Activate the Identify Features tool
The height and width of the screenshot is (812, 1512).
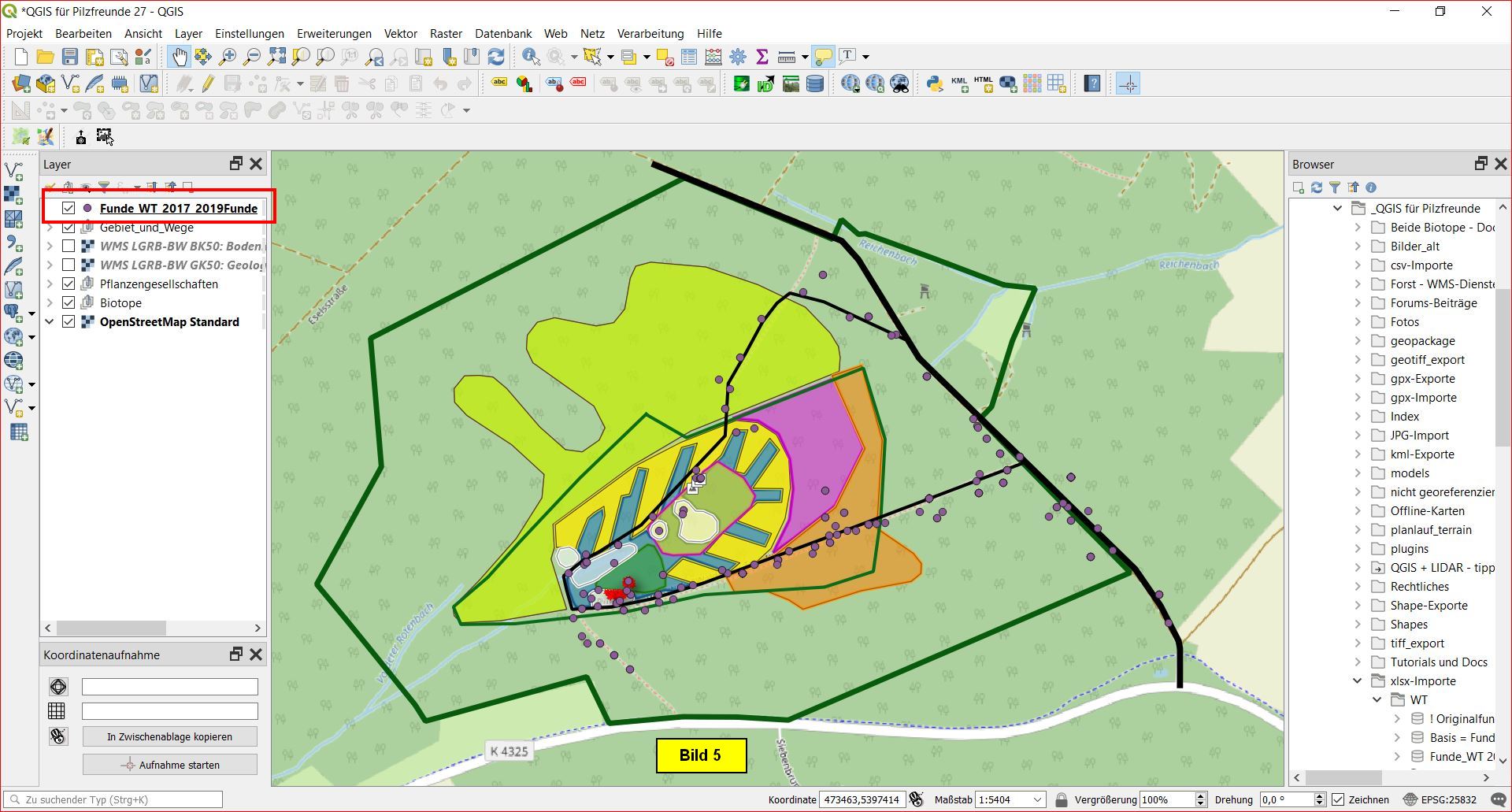tap(531, 57)
